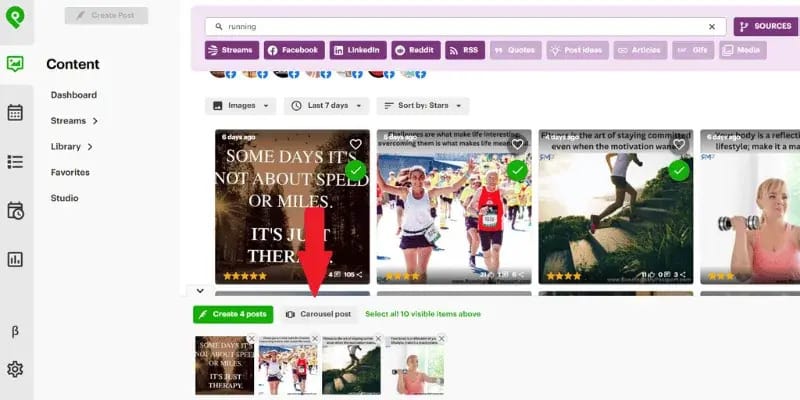Collapse the selection tray chevron
800x400 pixels.
pos(200,291)
